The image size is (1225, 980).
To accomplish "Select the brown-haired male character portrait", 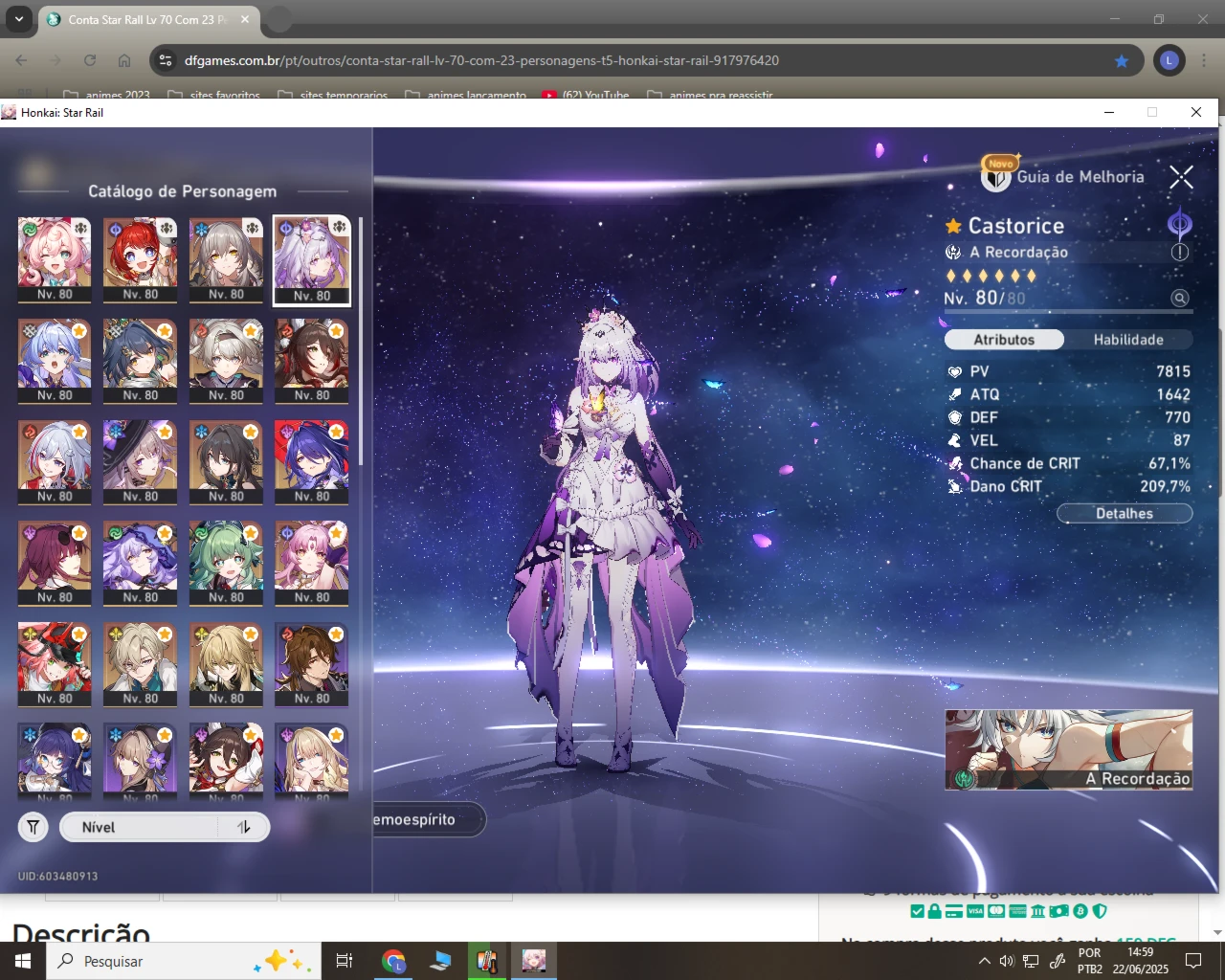I will (312, 664).
